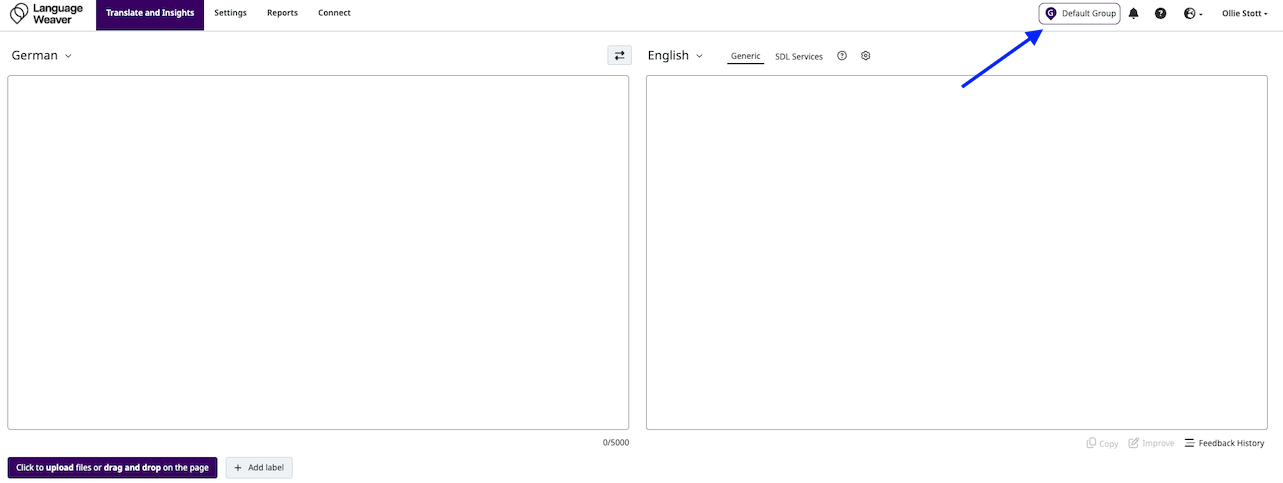The width and height of the screenshot is (1283, 483).
Task: Open the globe language menu
Action: (1191, 14)
